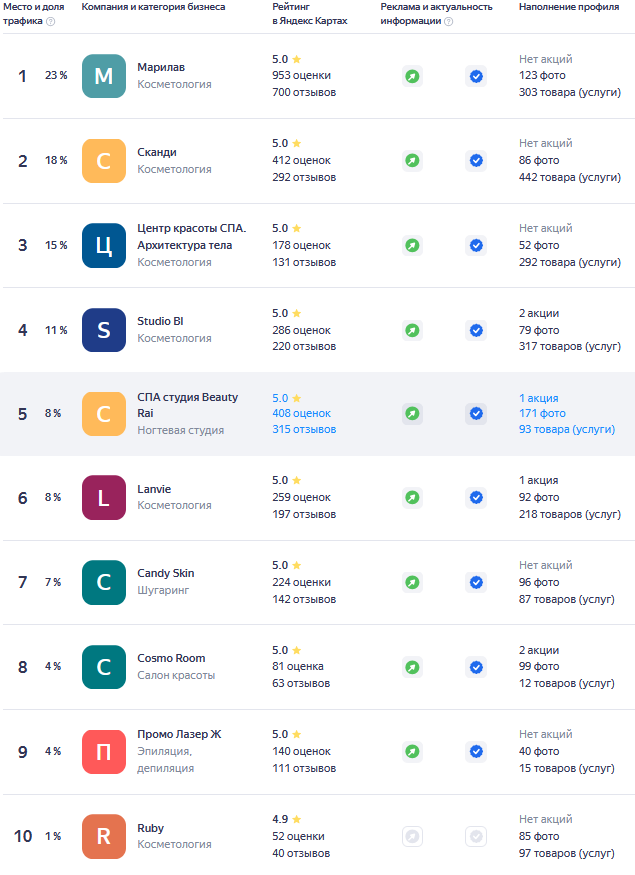Click the blue verified badge for СПА студия Beauty Rai
The width and height of the screenshot is (635, 875).
(476, 414)
